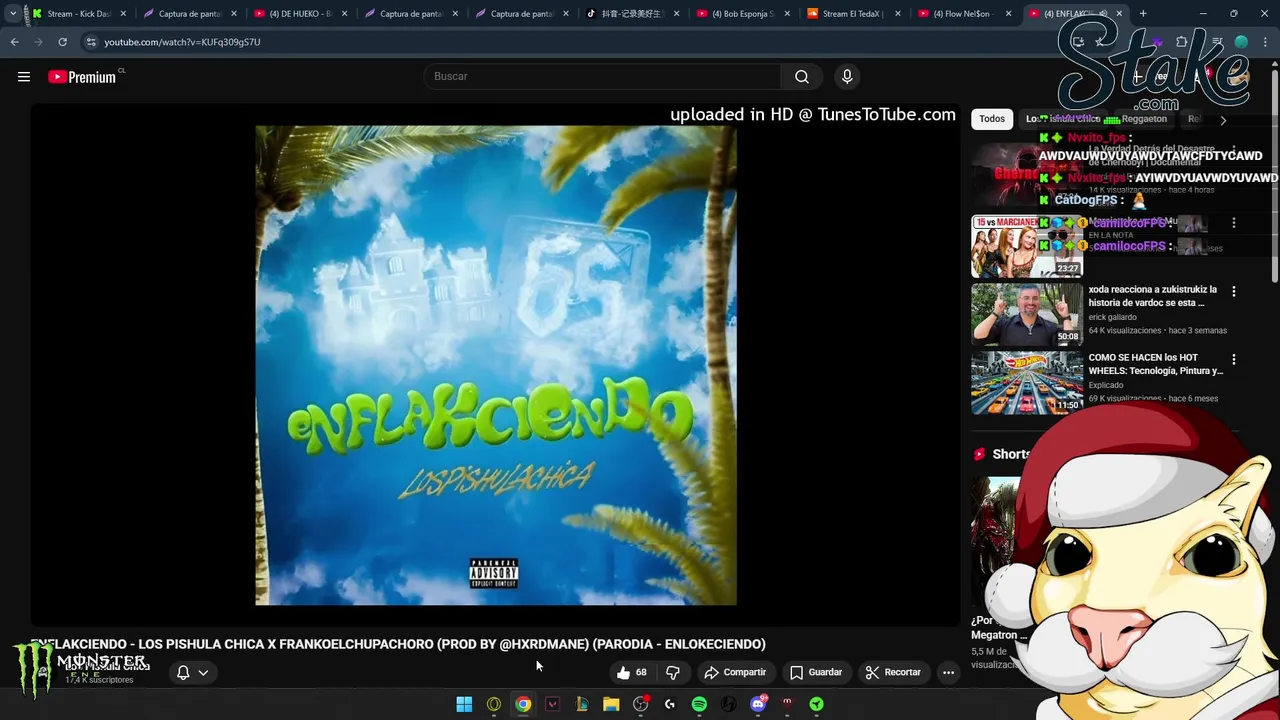The image size is (1280, 720).
Task: Go forward with the browser forward arrow
Action: (x=38, y=42)
